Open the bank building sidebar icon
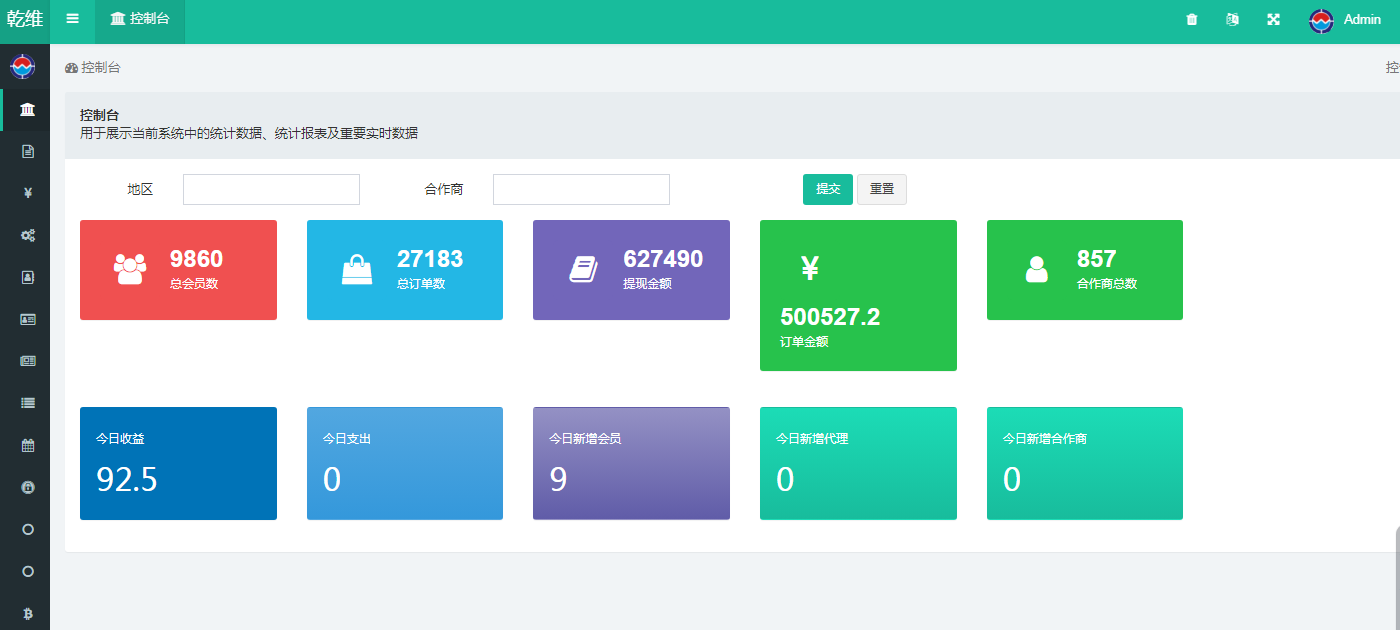This screenshot has width=1400, height=630. (28, 110)
